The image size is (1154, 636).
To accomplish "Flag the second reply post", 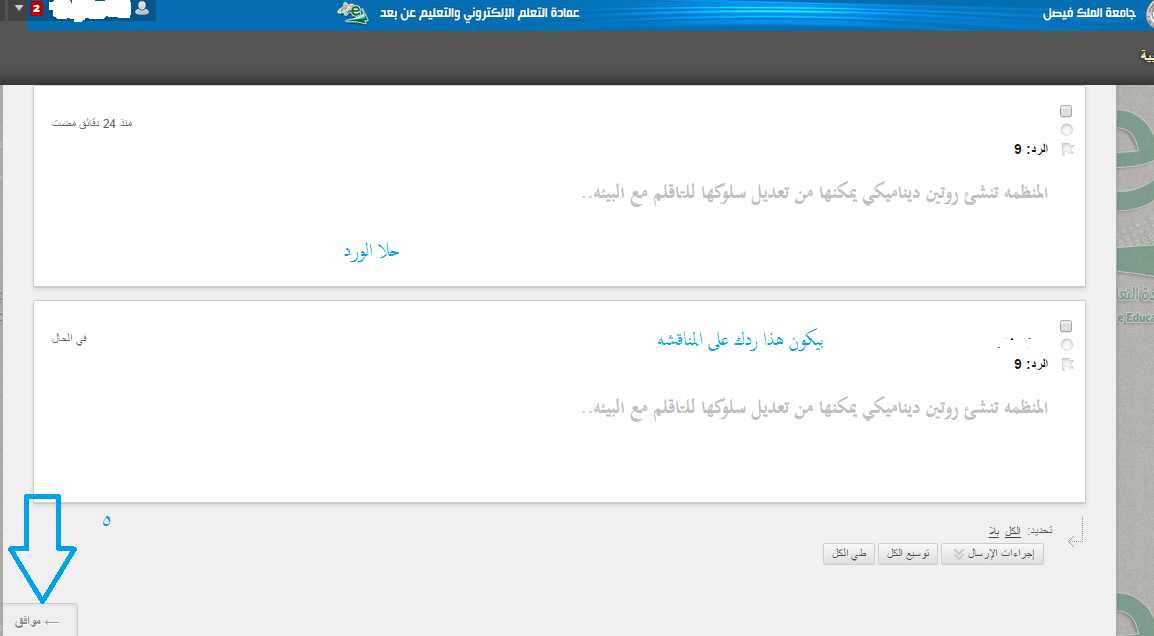I will [1067, 364].
